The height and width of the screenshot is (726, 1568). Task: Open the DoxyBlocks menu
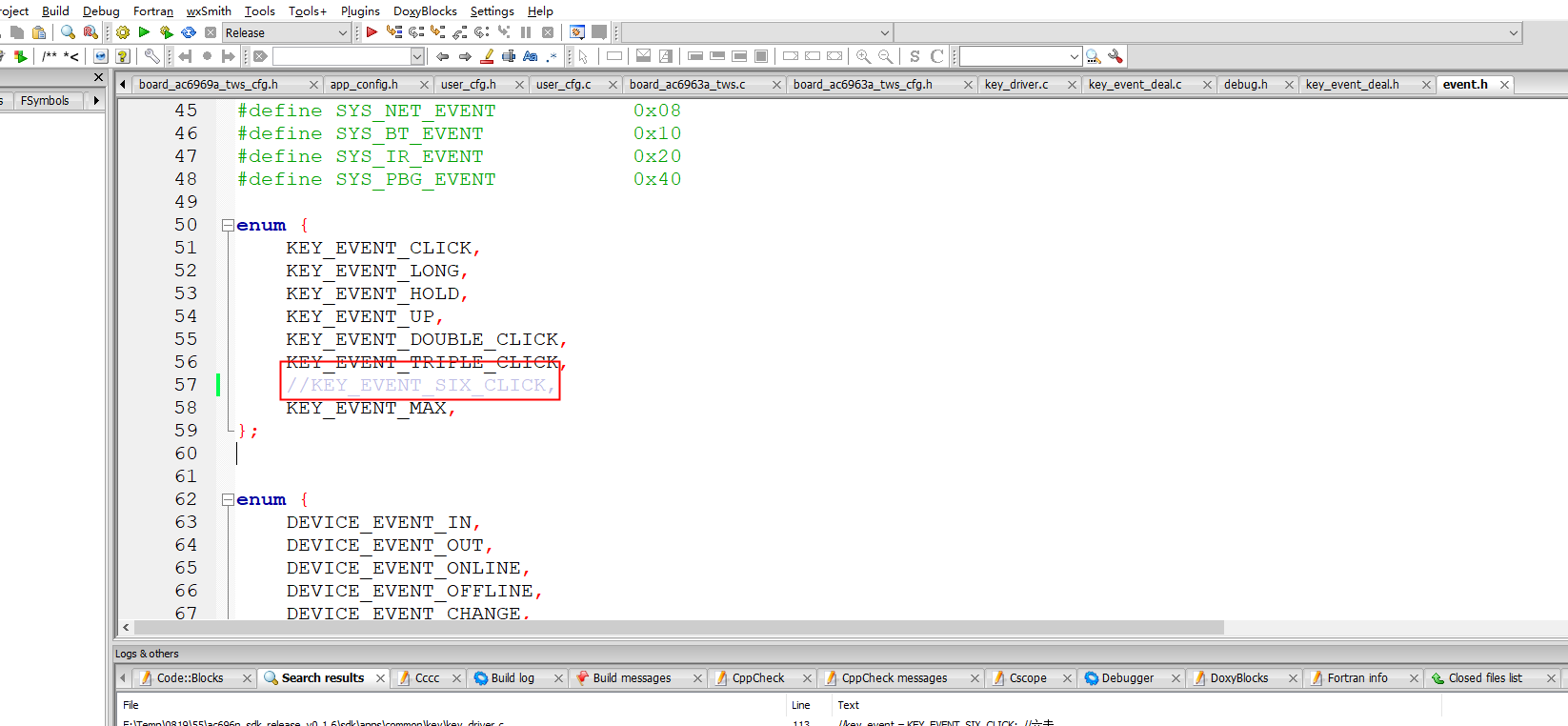click(x=425, y=10)
